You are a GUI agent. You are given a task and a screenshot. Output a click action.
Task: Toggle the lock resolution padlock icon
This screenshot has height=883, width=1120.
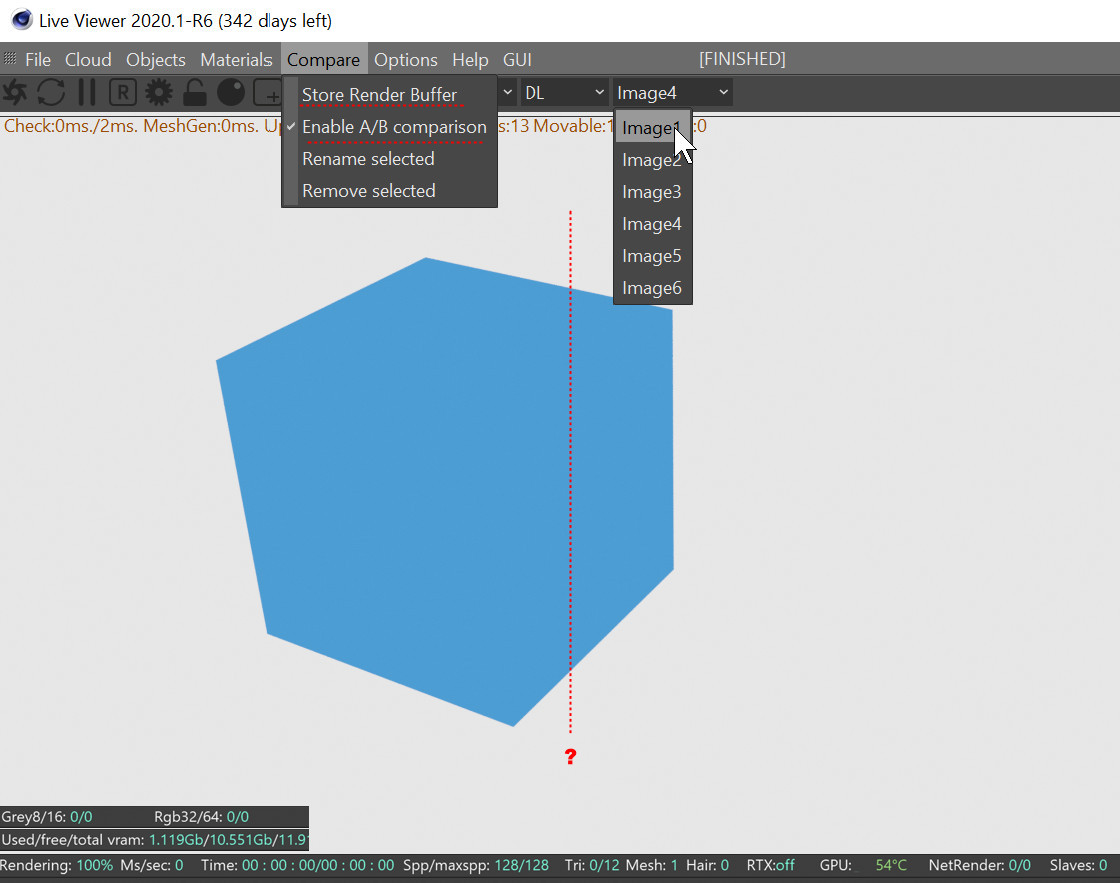click(x=194, y=93)
